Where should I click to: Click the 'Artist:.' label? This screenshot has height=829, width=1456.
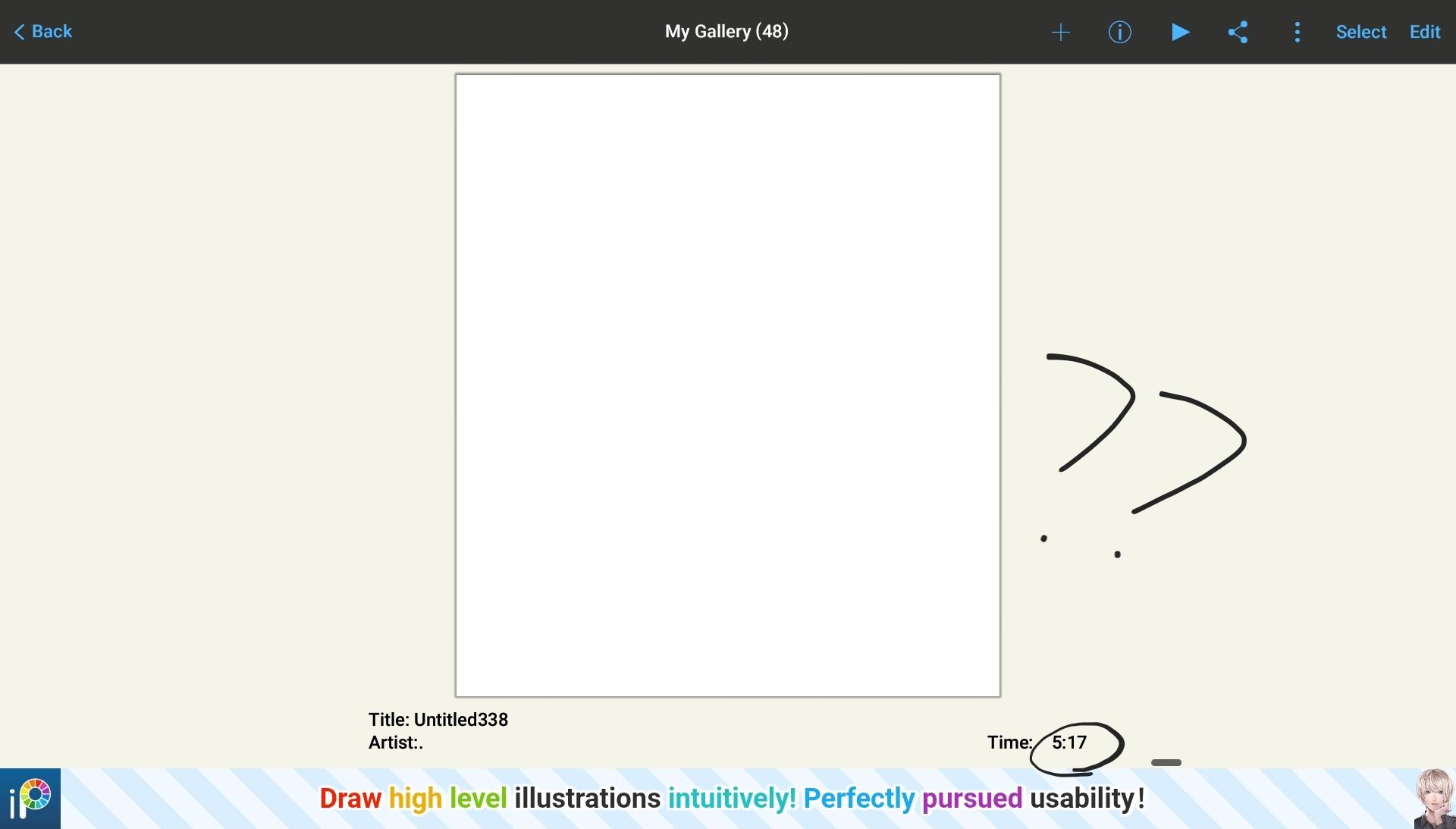coord(395,743)
